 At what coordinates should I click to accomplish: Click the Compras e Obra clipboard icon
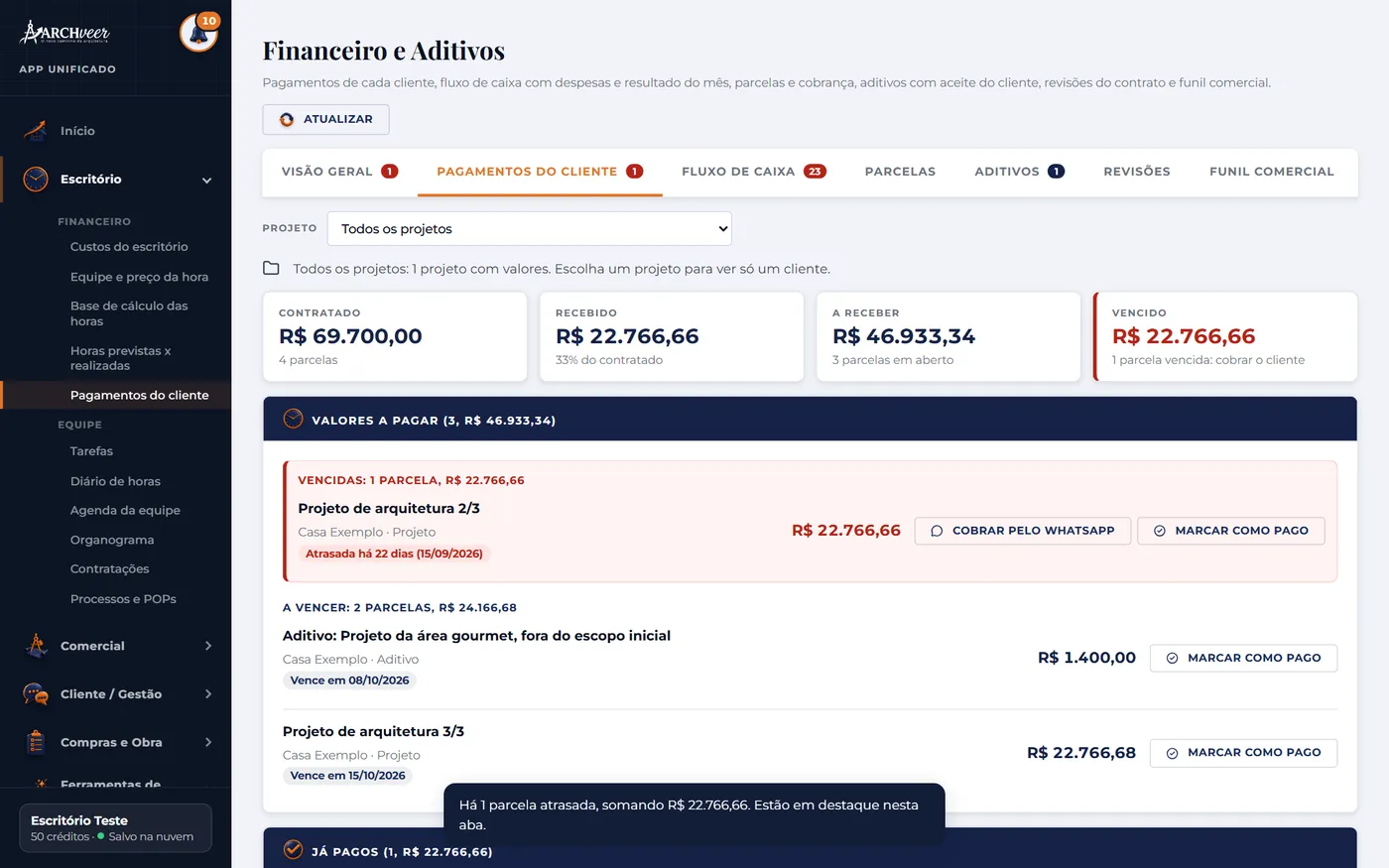click(x=36, y=742)
